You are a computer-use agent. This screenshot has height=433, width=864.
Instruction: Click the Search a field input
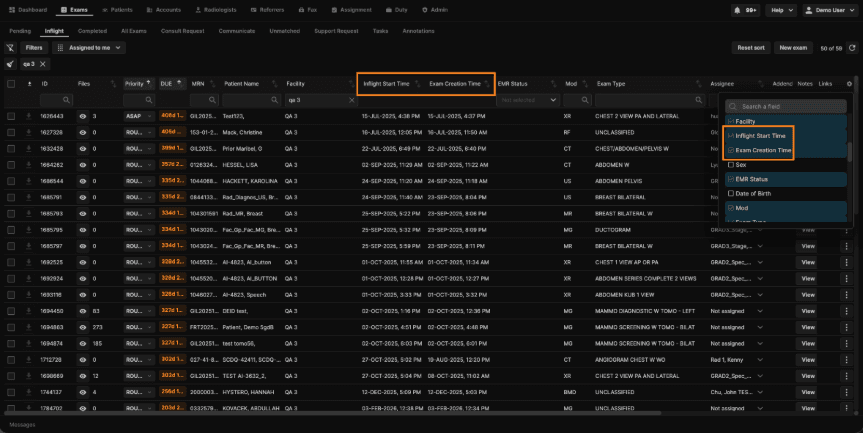(x=786, y=106)
